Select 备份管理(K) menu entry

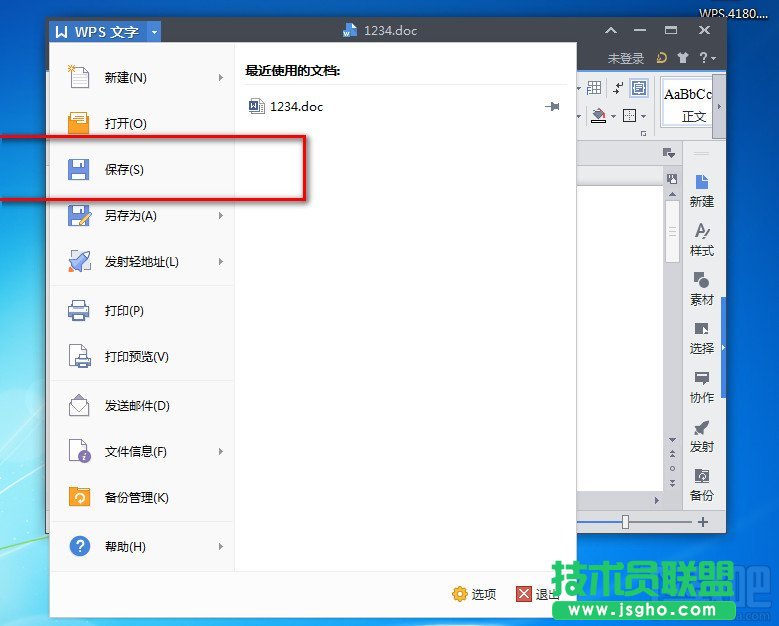coord(142,497)
